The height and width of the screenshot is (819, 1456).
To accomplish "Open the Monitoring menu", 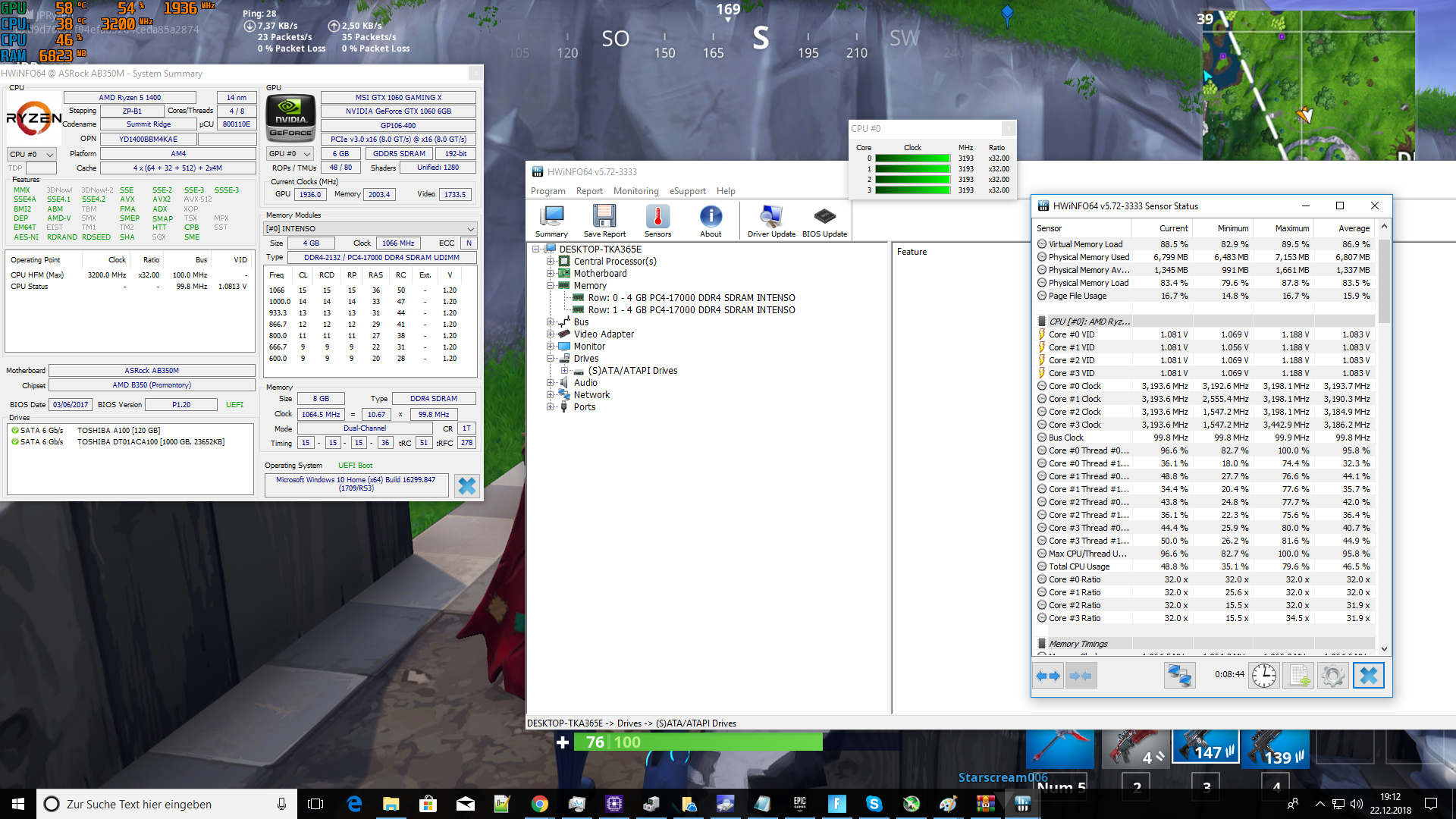I will click(x=635, y=191).
